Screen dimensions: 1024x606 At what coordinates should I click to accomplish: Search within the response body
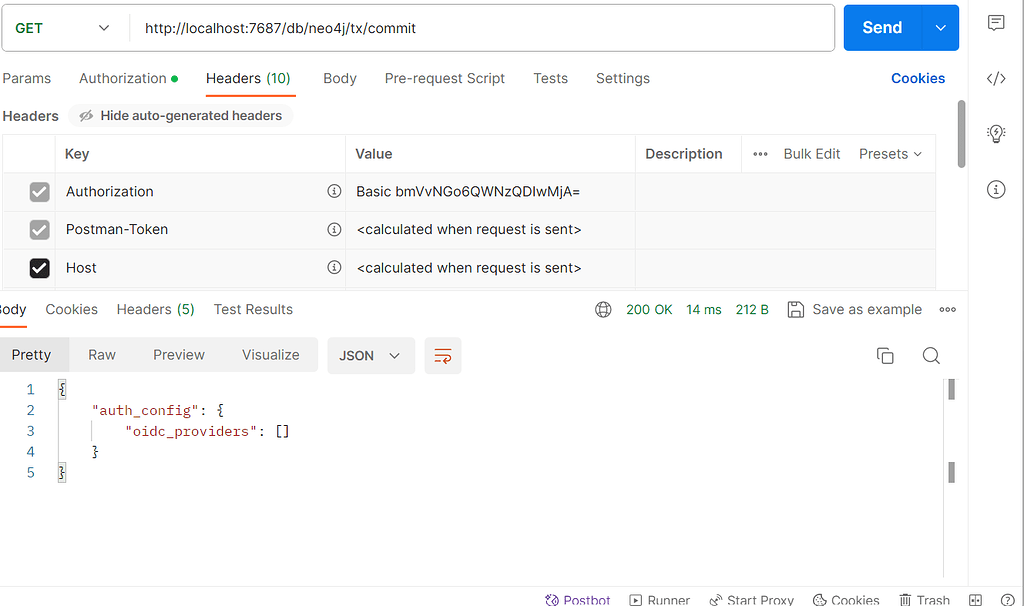(931, 355)
